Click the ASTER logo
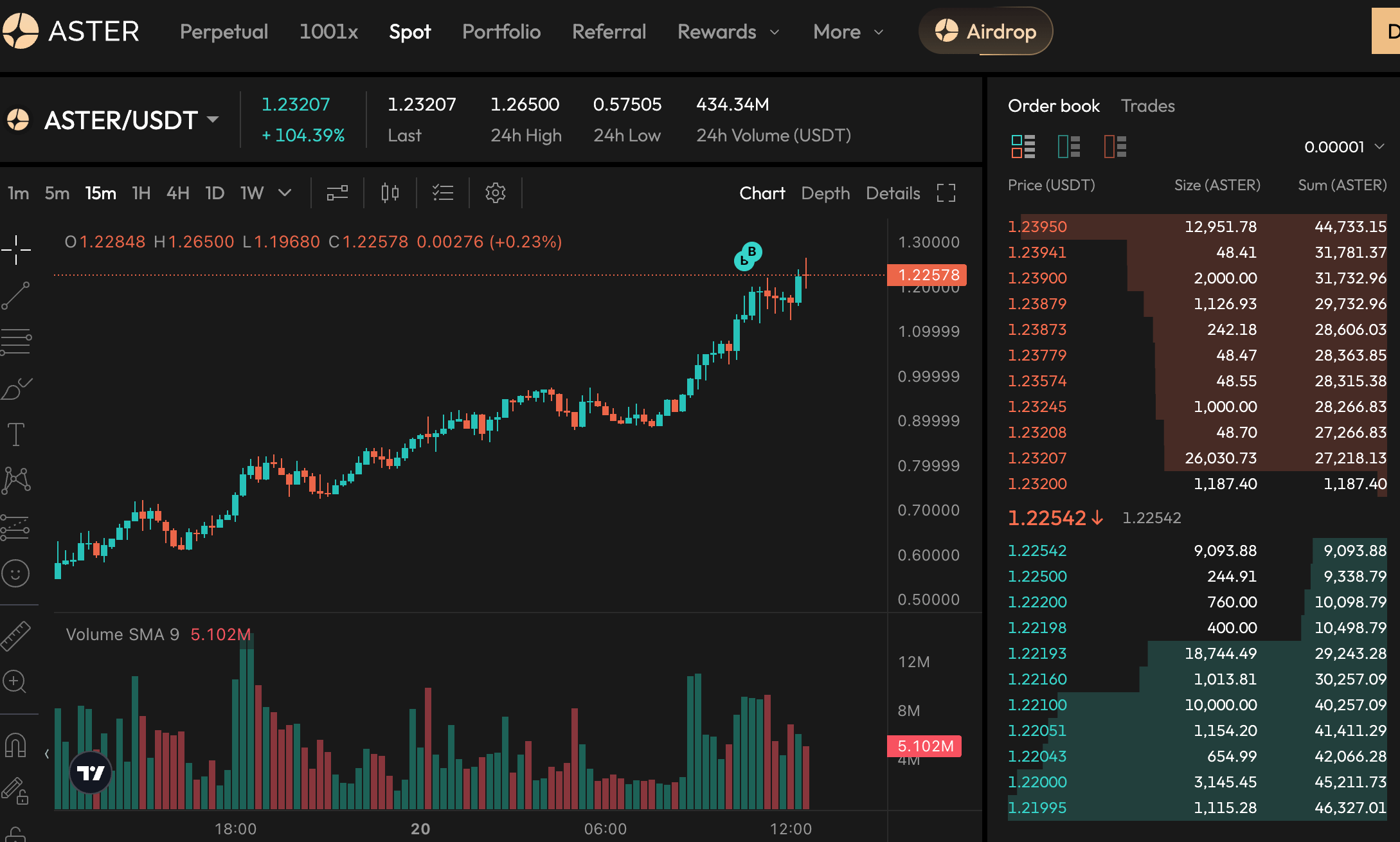 [x=71, y=31]
